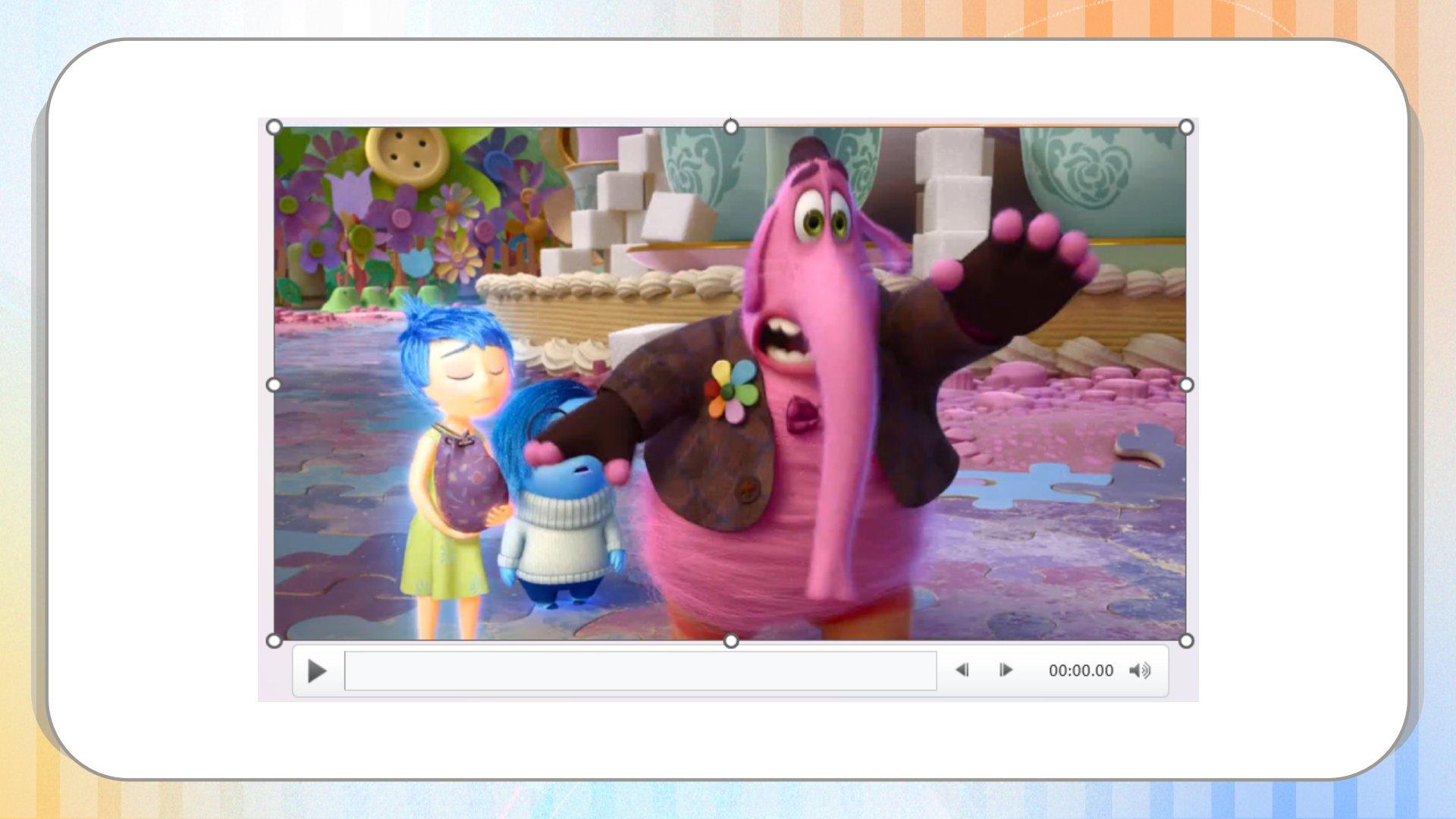Click the rainbow flower pin on jacket

732,391
